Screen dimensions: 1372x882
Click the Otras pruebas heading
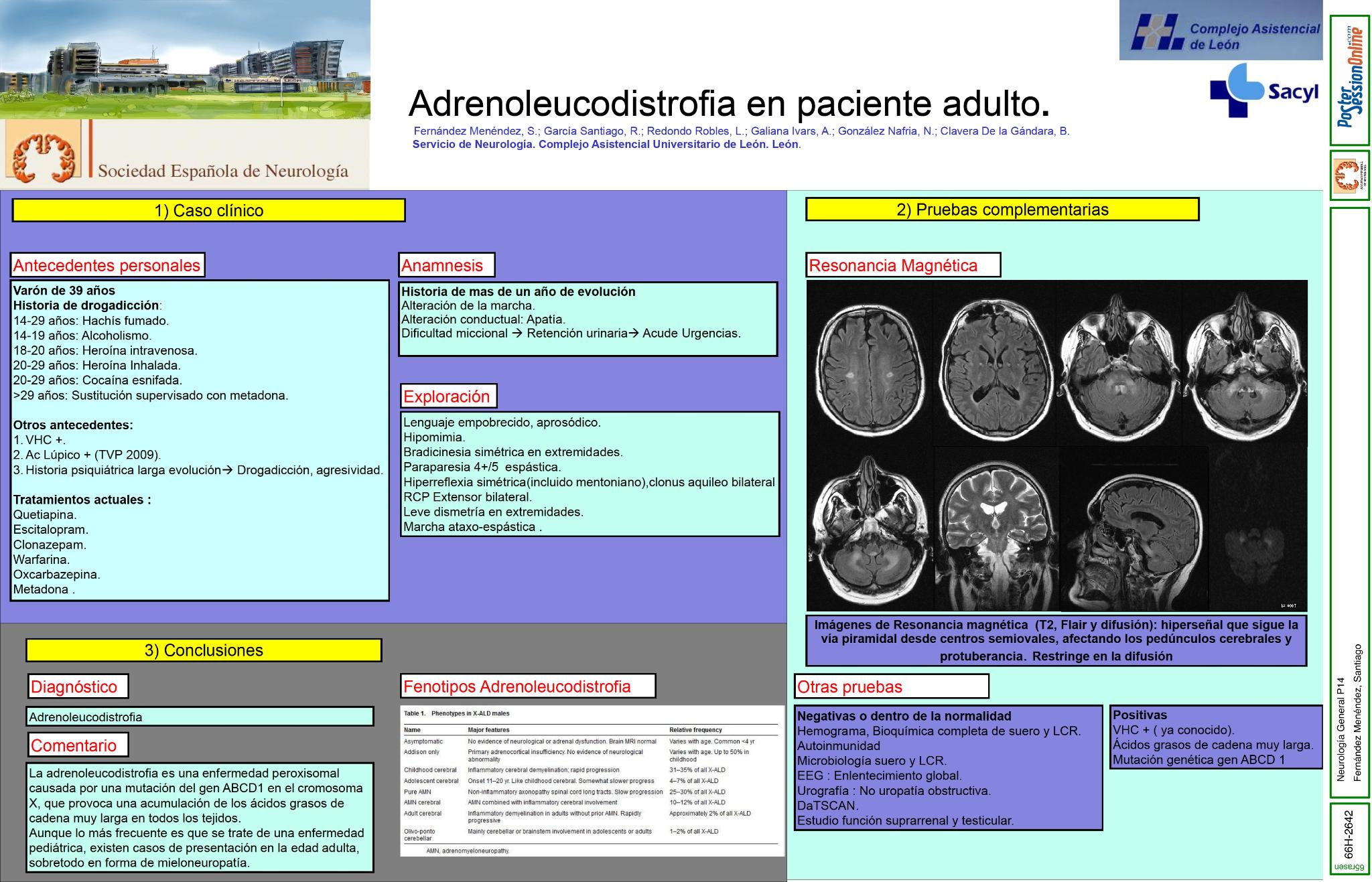pos(892,686)
